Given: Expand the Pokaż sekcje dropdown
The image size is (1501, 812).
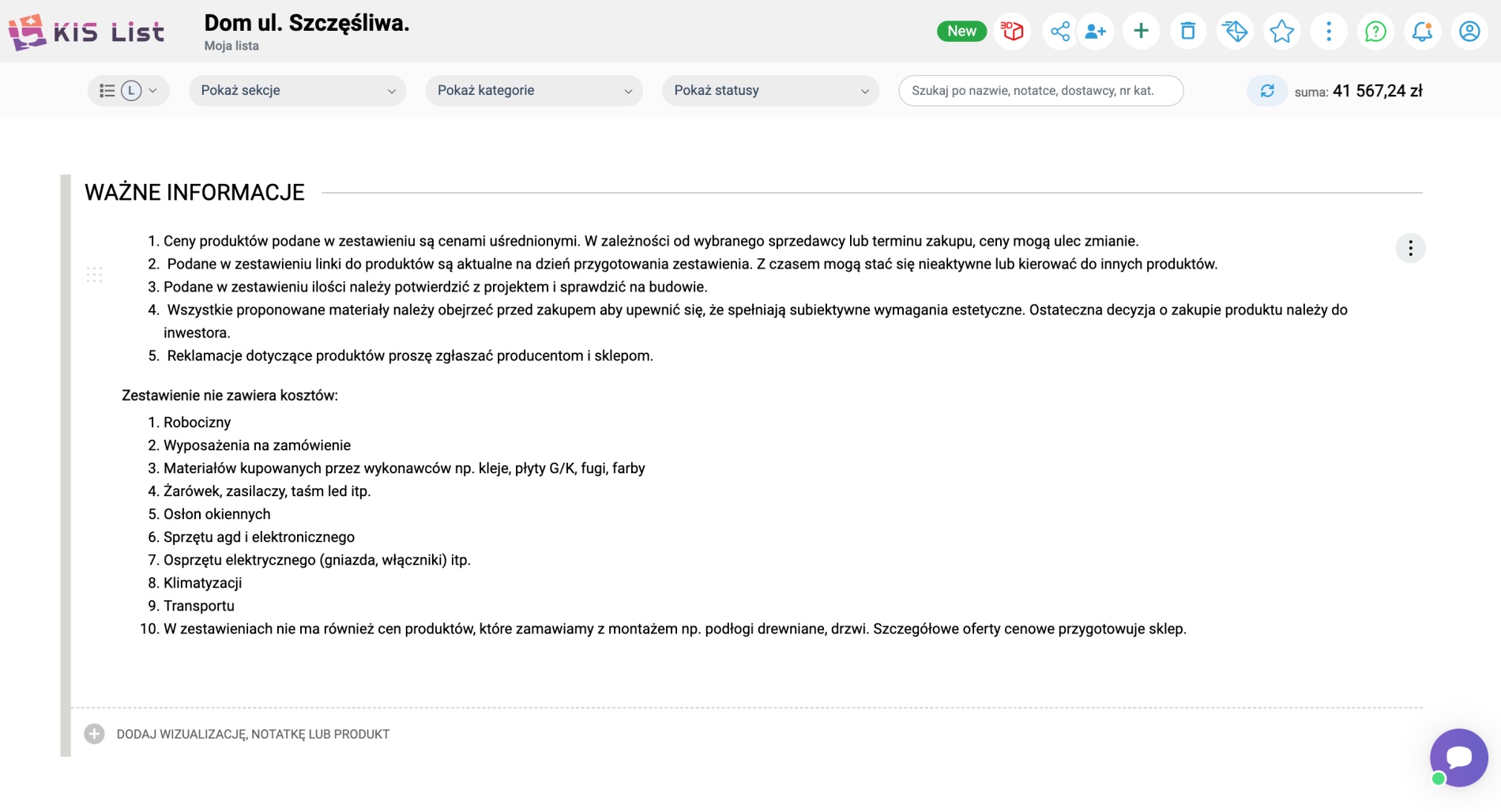Looking at the screenshot, I should point(297,91).
